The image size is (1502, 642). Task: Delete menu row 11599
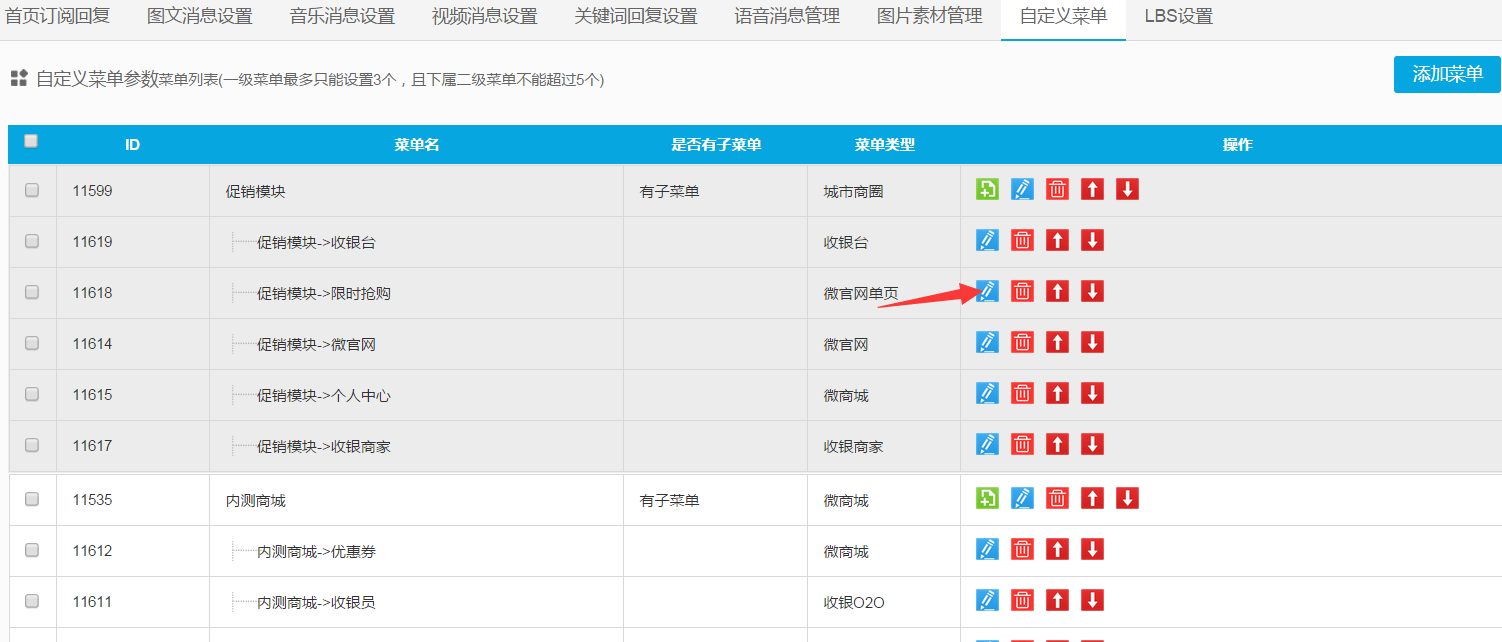pos(1057,189)
